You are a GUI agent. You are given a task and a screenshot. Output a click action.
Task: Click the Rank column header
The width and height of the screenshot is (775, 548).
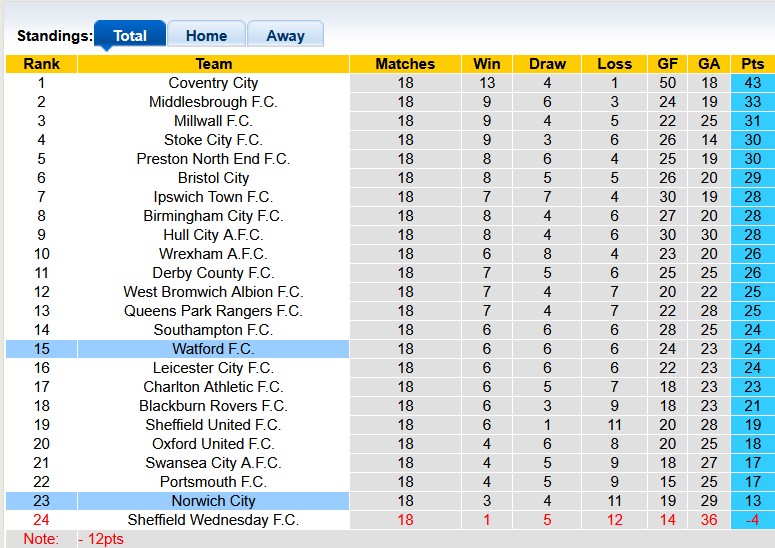click(x=41, y=64)
